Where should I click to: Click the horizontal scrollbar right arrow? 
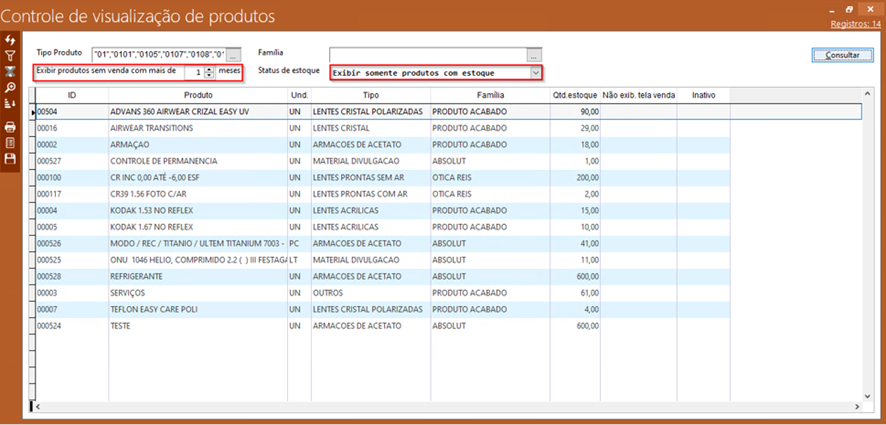coord(857,406)
